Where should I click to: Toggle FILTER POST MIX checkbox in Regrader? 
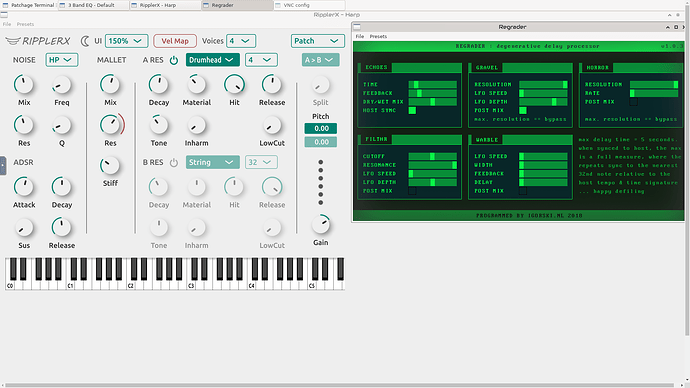(412, 191)
